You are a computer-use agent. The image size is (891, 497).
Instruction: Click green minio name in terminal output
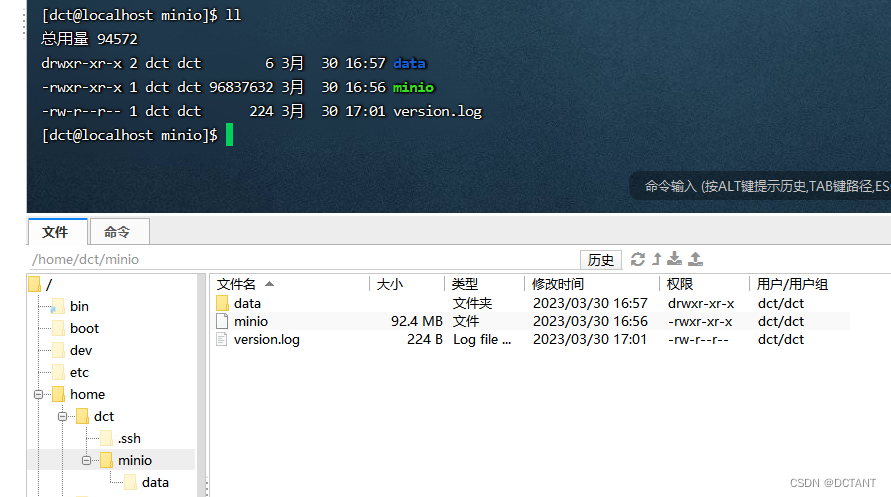click(414, 87)
